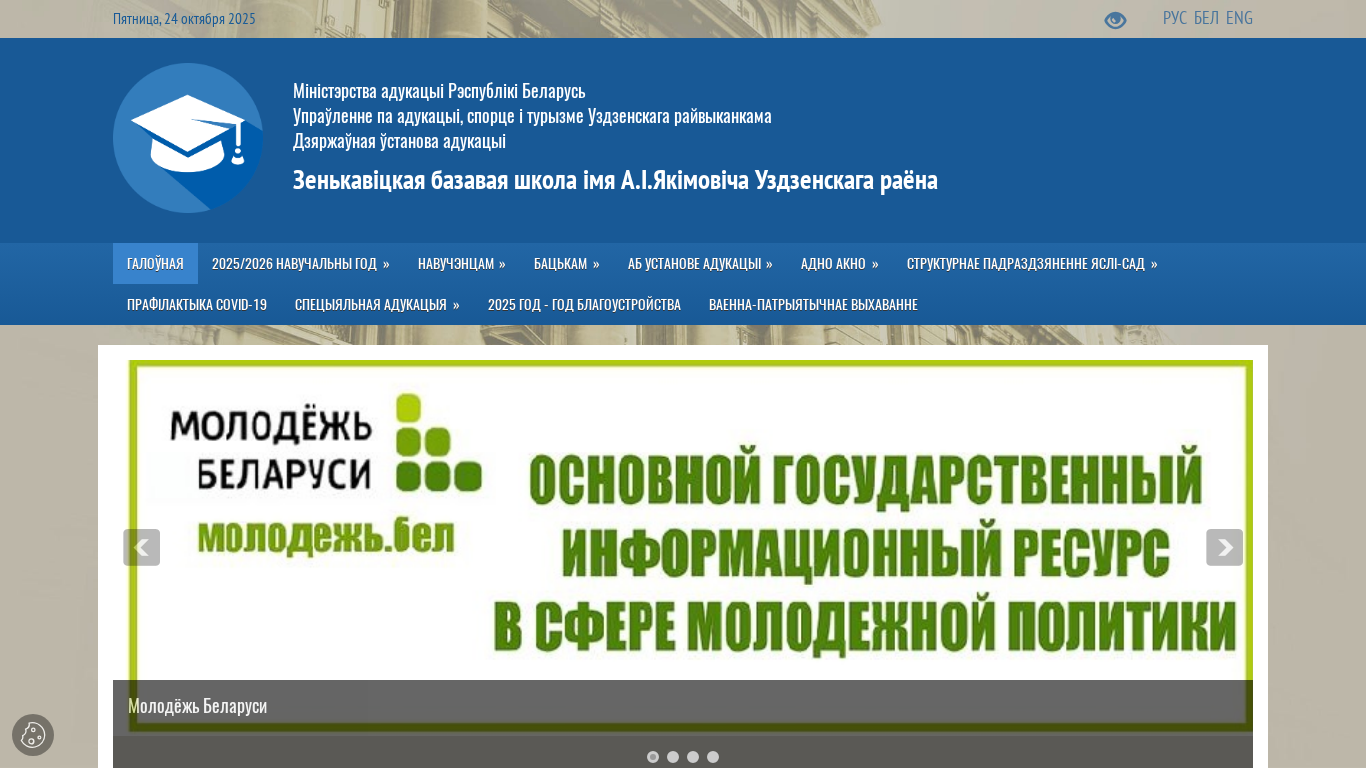Expand the АДНО АКНО menu

pos(840,264)
